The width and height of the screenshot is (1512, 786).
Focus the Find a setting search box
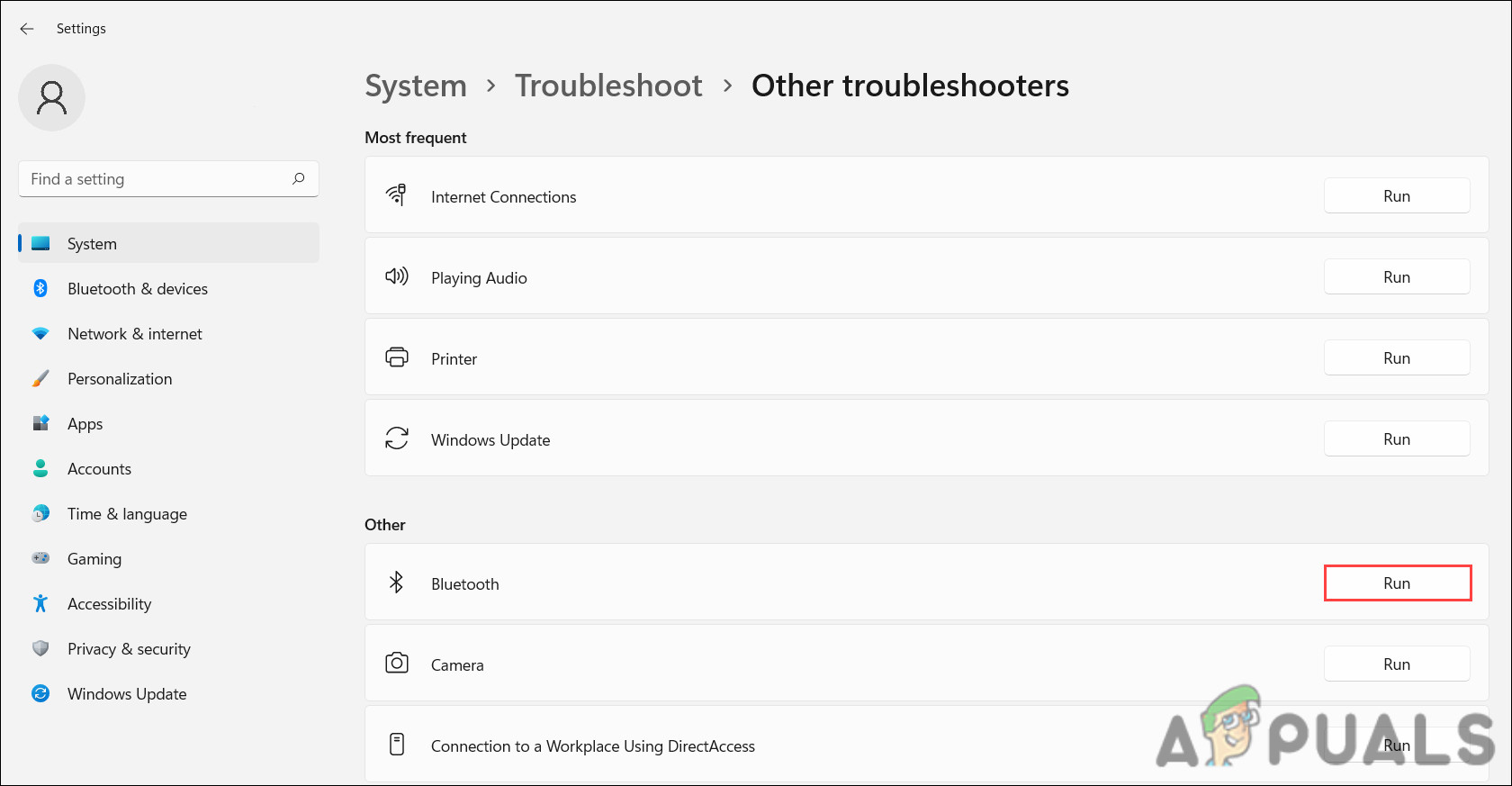(153, 179)
